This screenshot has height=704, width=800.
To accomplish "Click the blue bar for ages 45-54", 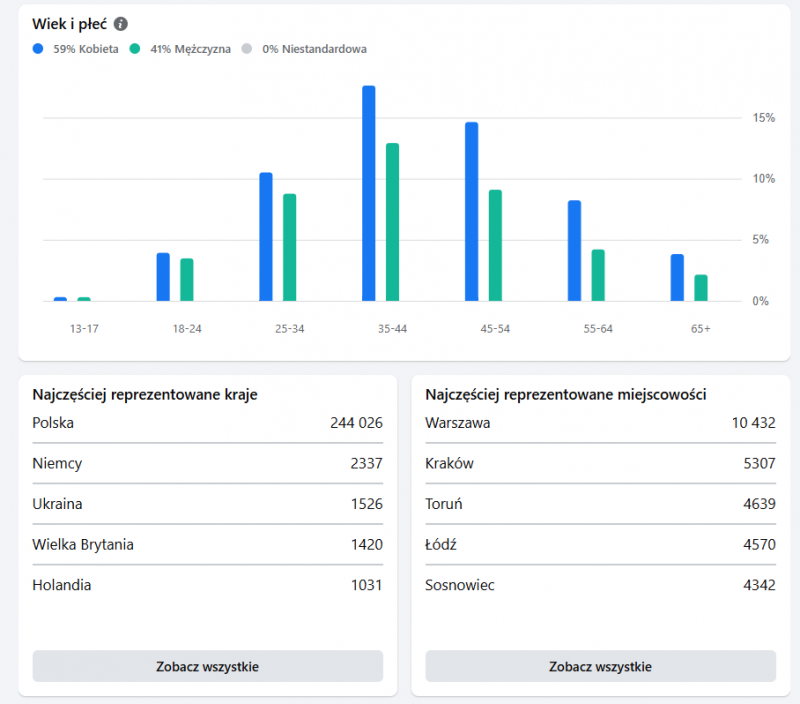I will click(471, 211).
